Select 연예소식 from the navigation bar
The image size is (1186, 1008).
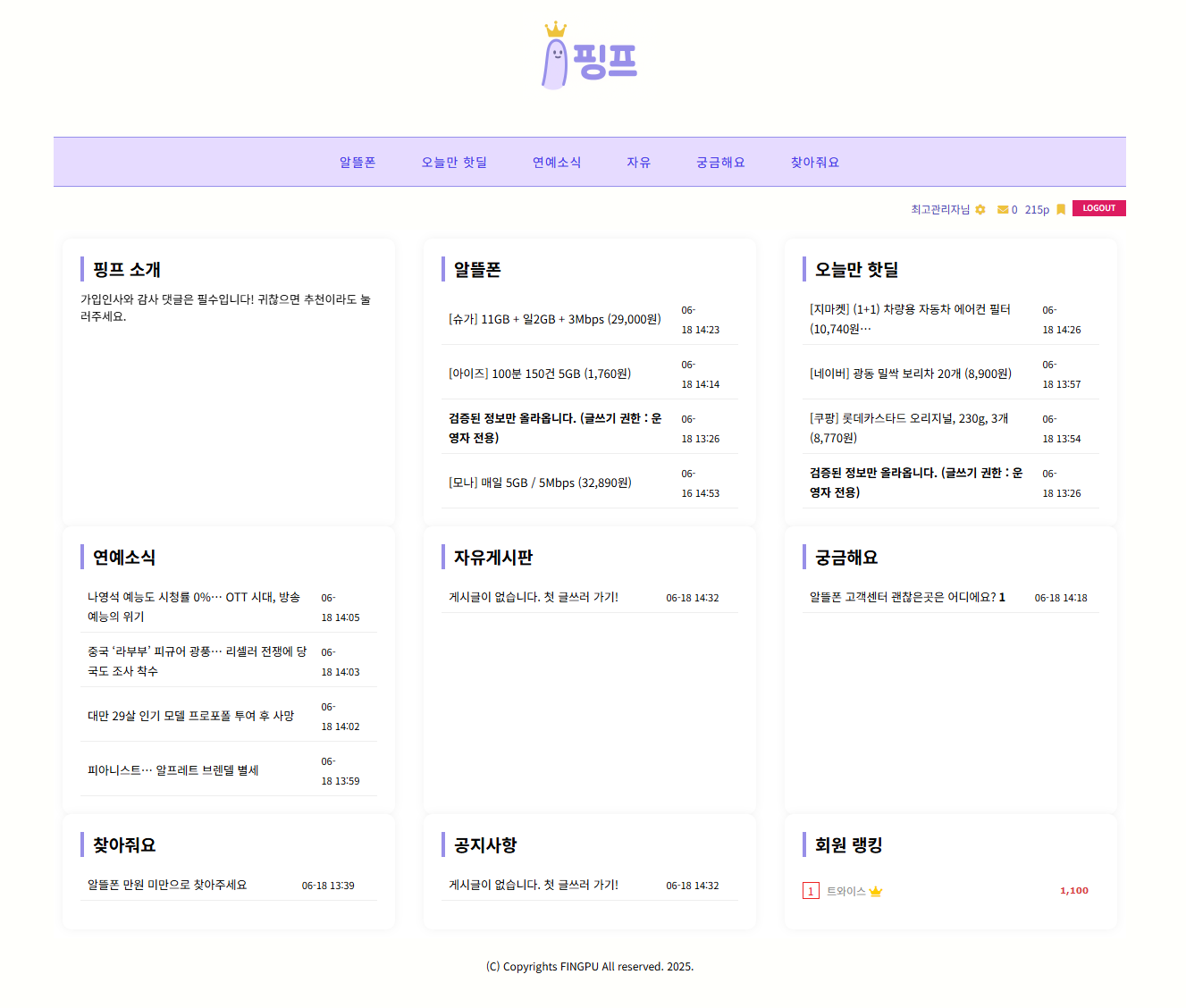coord(557,163)
